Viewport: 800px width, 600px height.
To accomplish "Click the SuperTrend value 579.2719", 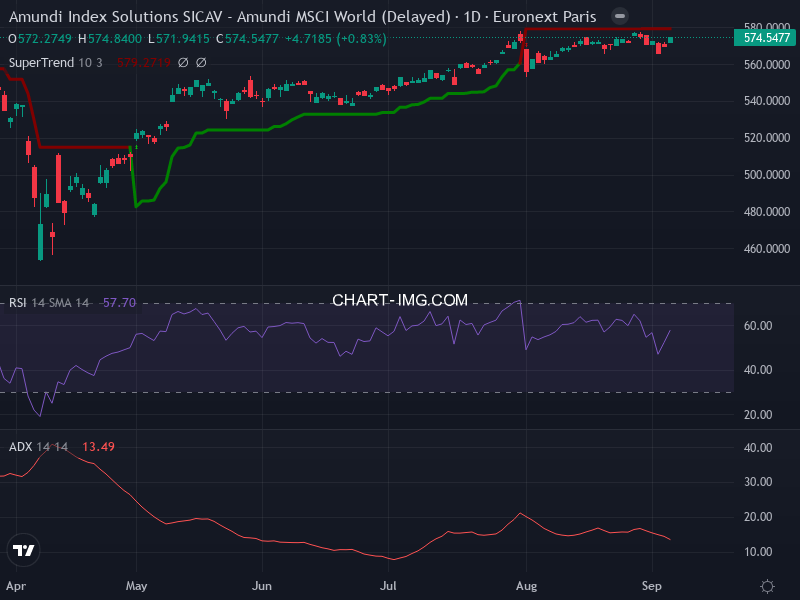I will [x=143, y=63].
